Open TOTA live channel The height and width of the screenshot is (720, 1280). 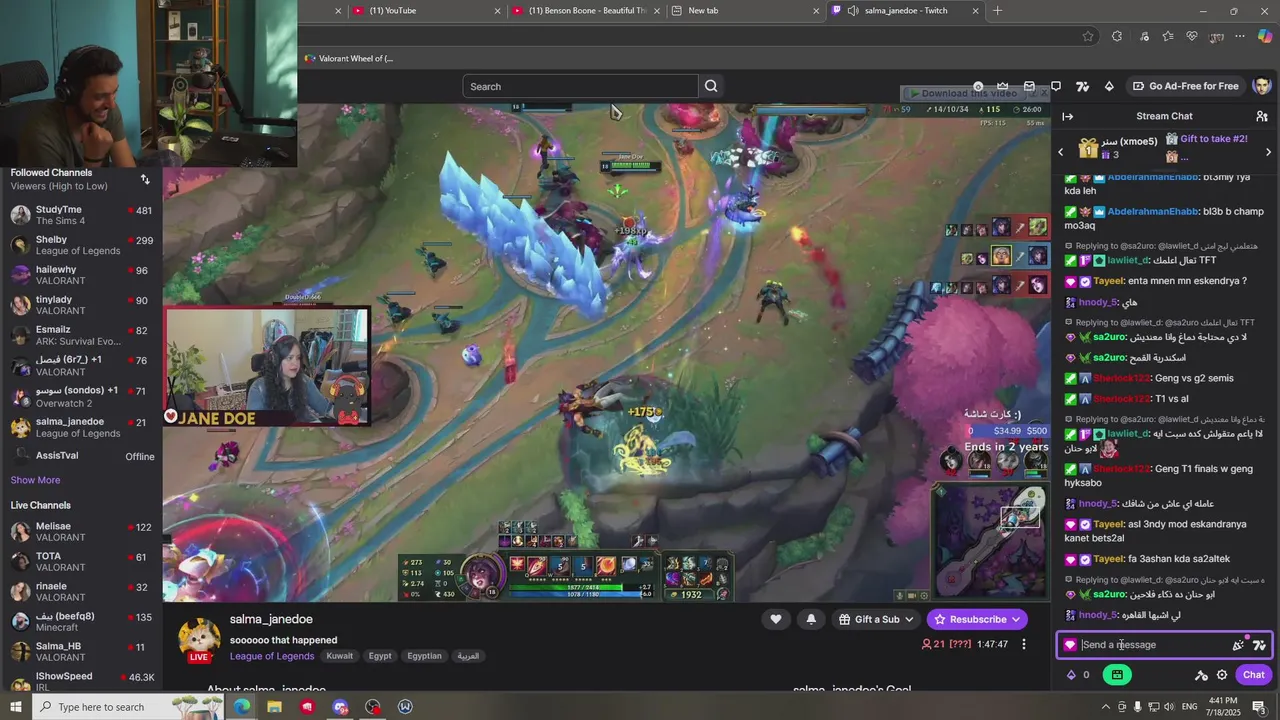click(81, 561)
